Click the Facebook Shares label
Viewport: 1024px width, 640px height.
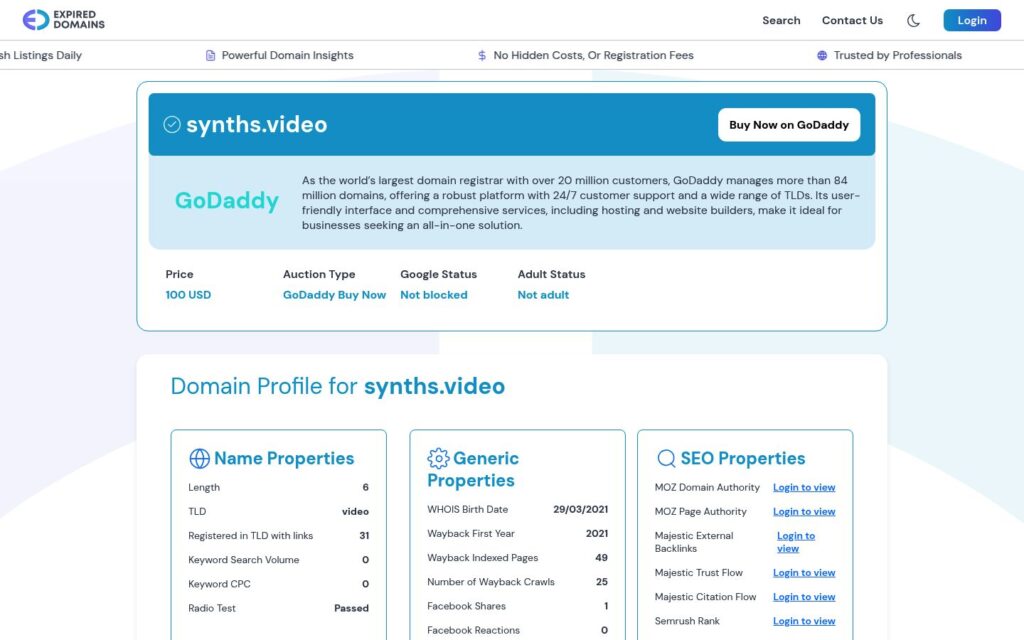(x=466, y=606)
